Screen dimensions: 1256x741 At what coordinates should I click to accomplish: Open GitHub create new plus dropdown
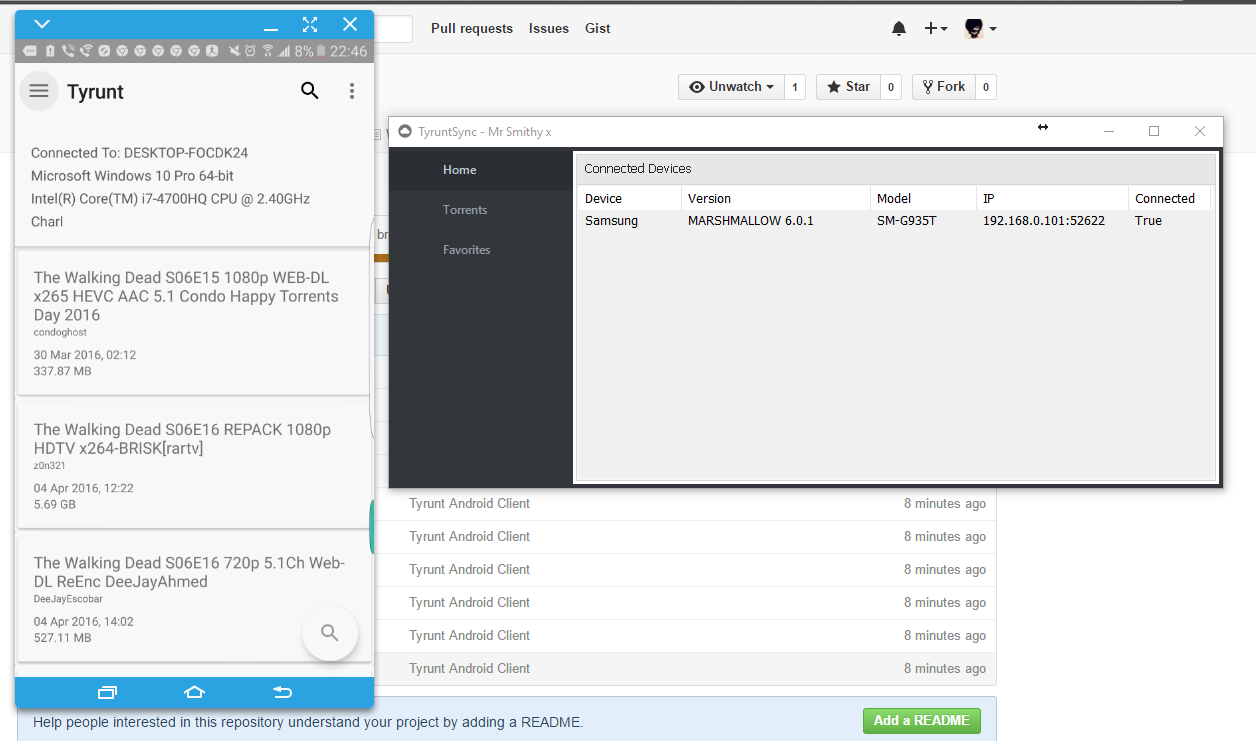coord(936,29)
